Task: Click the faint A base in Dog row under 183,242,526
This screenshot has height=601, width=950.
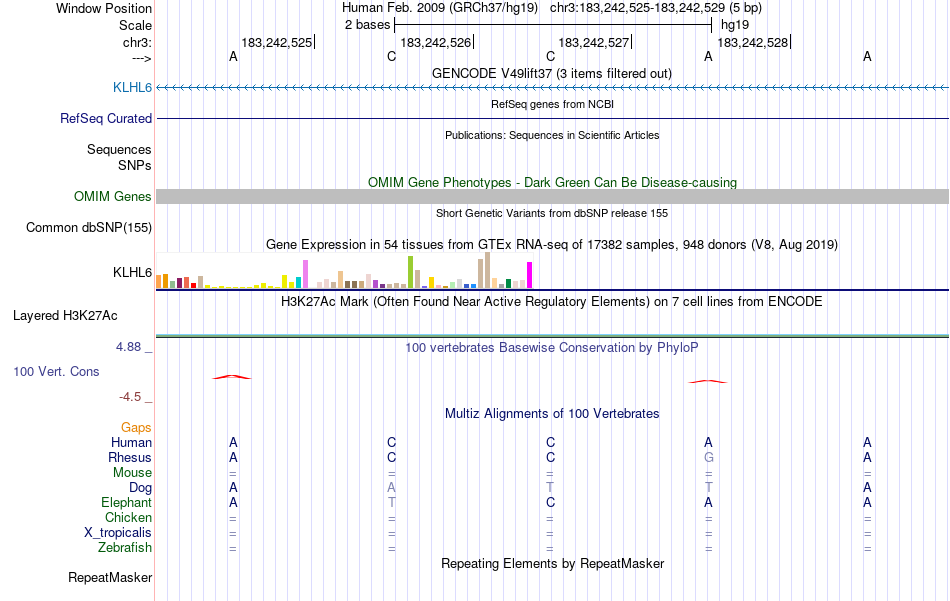Action: [x=391, y=488]
